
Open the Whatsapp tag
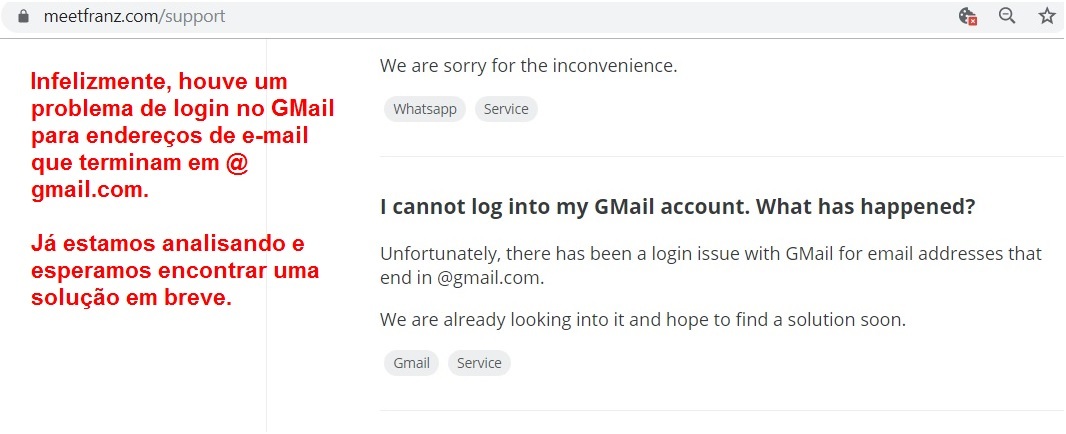(x=425, y=109)
